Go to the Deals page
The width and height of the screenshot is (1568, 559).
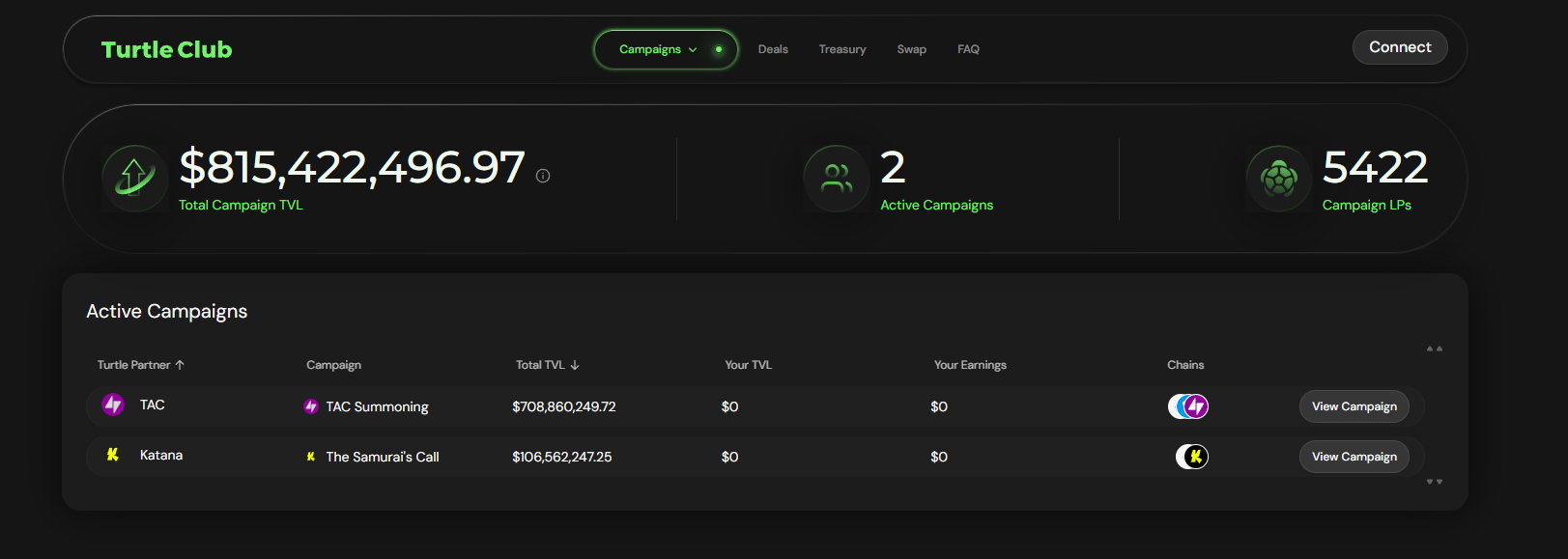[x=773, y=49]
